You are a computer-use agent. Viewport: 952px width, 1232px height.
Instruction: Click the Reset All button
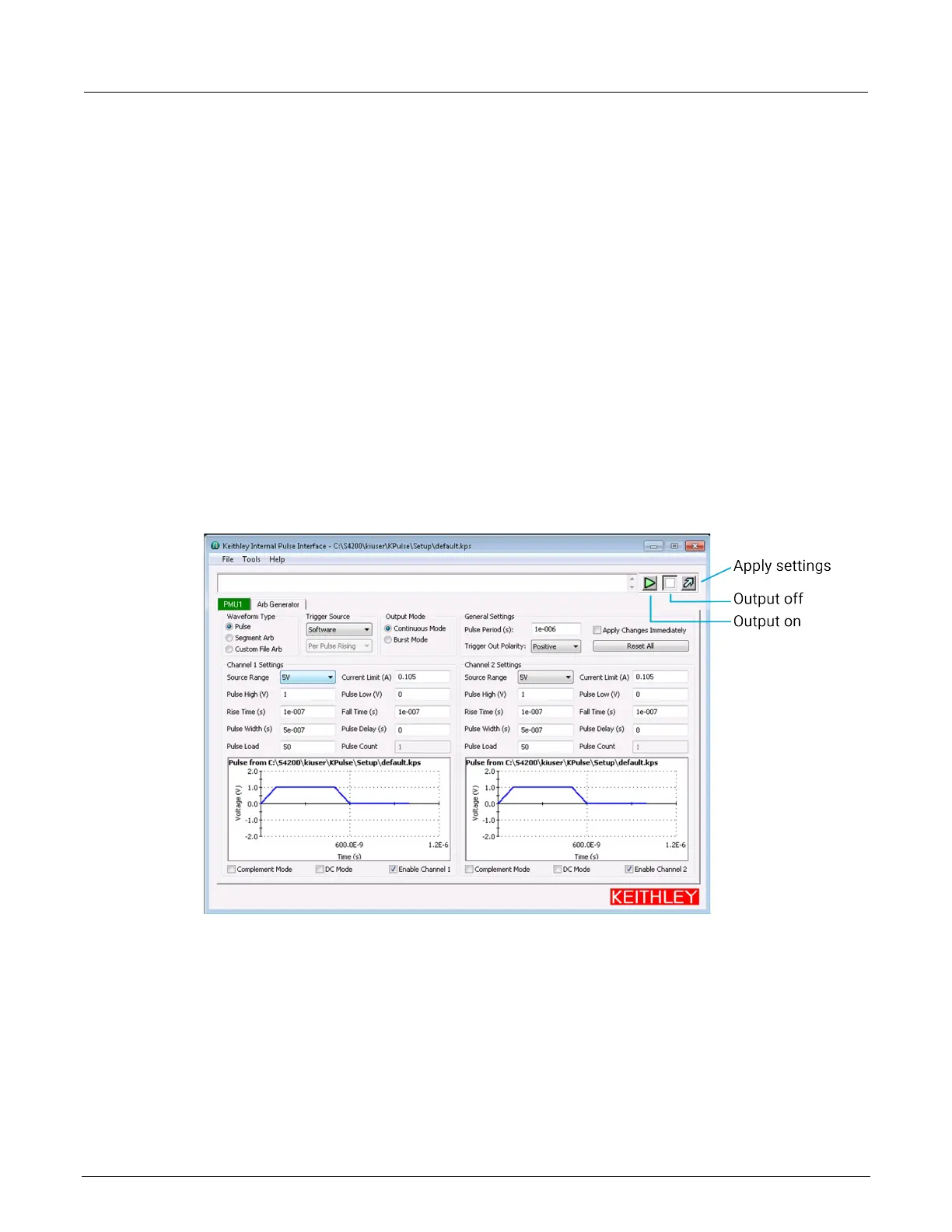641,646
